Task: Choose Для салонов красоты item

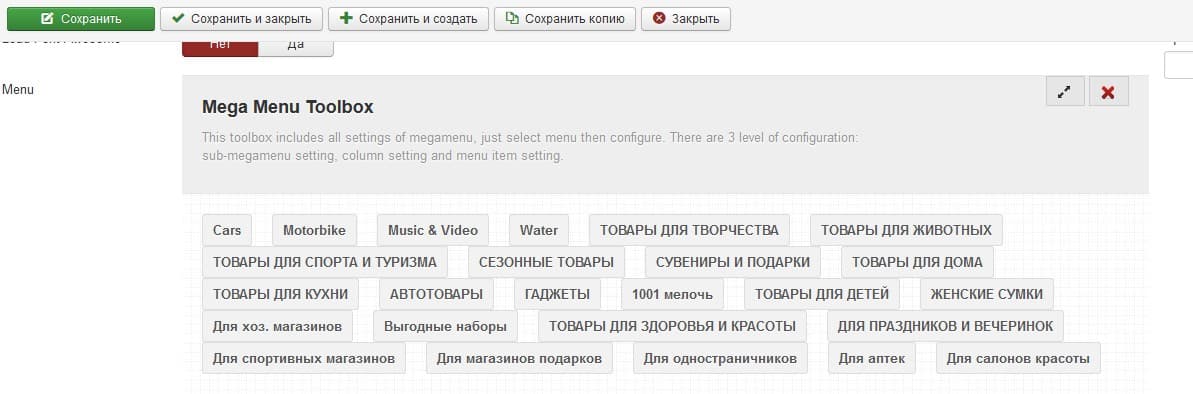Action: [x=1018, y=358]
